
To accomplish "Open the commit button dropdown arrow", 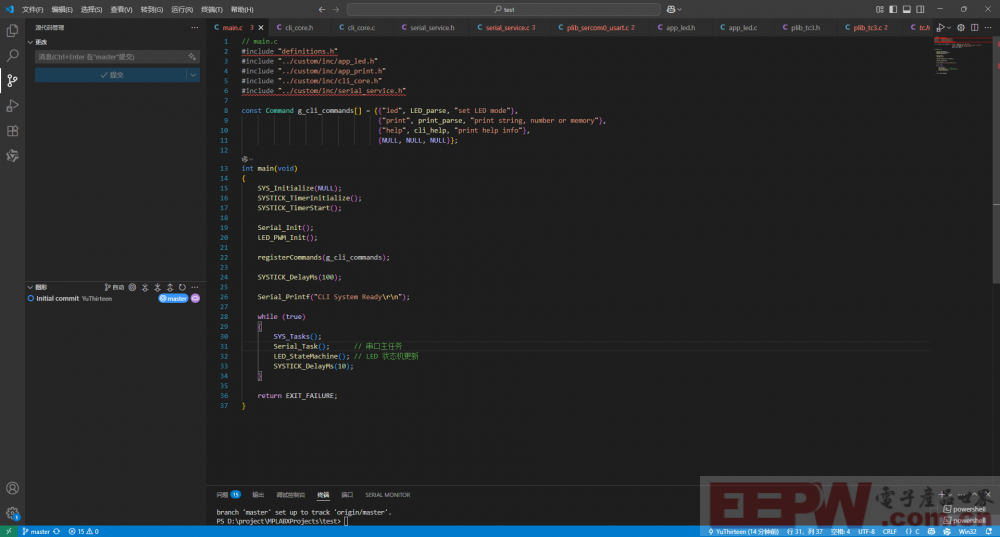I will coord(193,75).
